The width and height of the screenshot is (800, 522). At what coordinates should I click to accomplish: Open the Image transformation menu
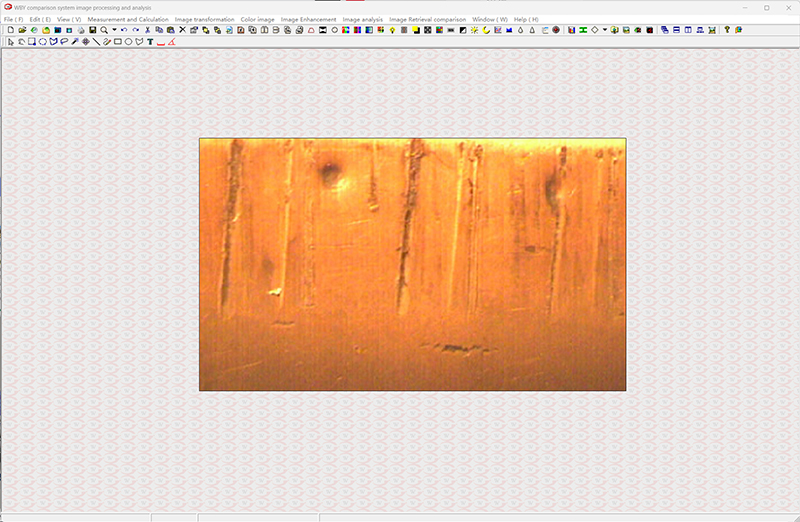205,19
